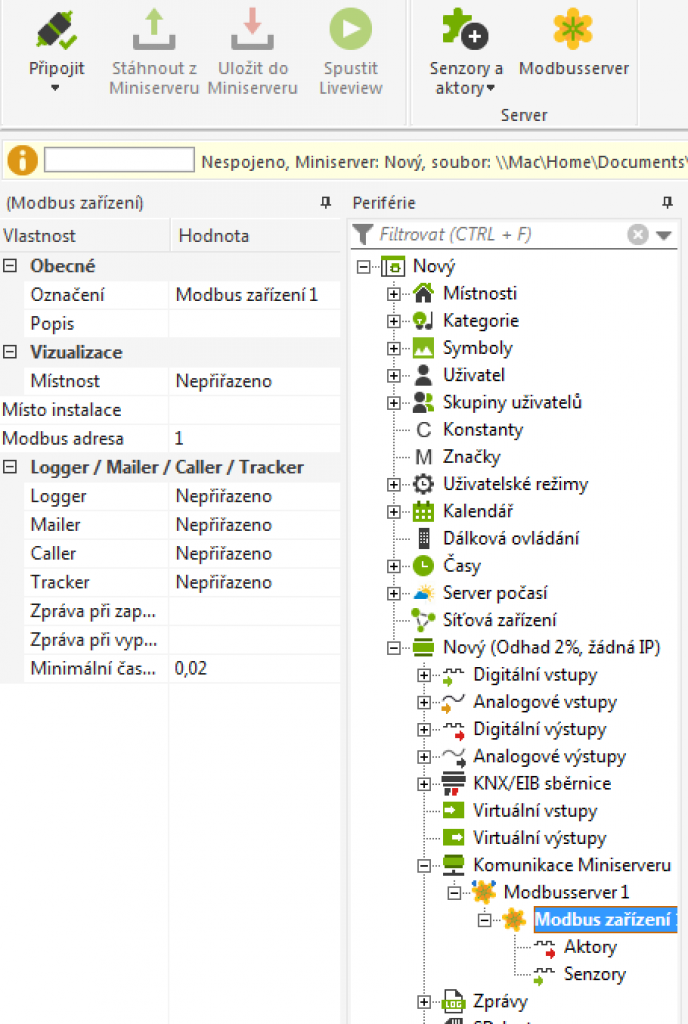Click the Mailer value Nepřiřazeno
The height and width of the screenshot is (1024, 688).
tap(255, 524)
